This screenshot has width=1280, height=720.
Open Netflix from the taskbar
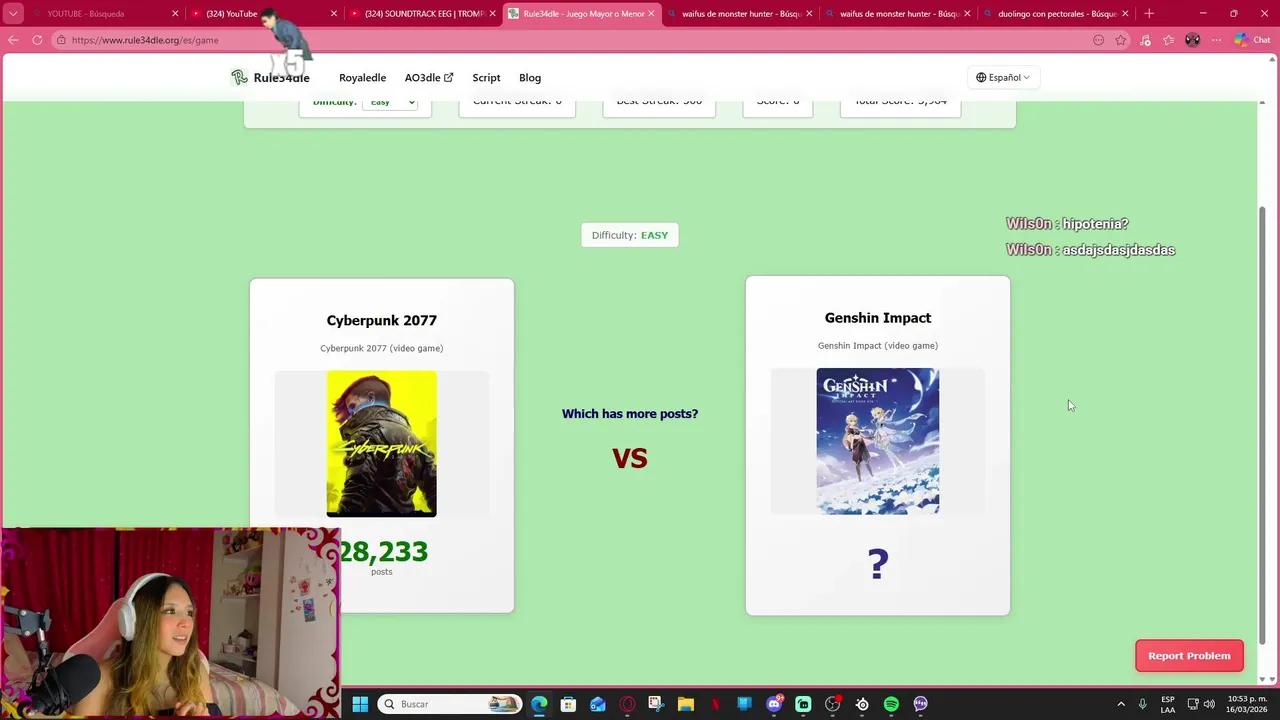(x=715, y=704)
